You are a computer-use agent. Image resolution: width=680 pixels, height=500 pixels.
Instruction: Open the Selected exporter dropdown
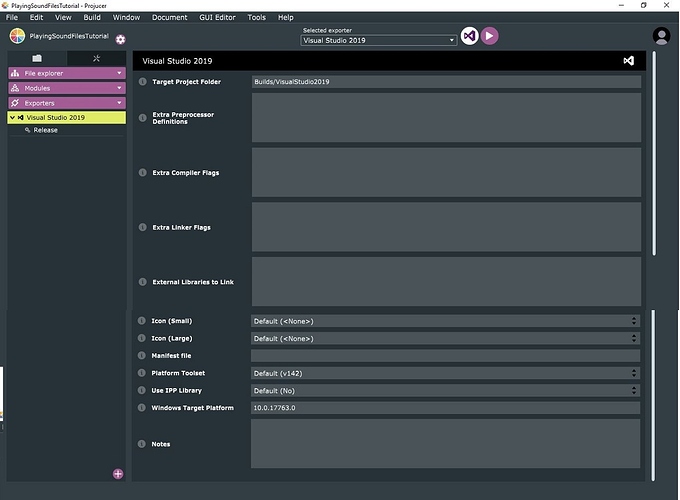(379, 40)
